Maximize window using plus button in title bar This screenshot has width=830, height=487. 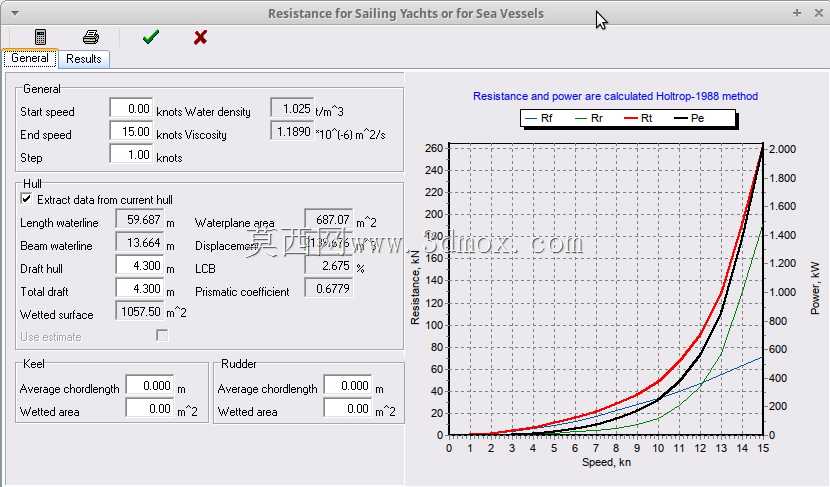(797, 13)
